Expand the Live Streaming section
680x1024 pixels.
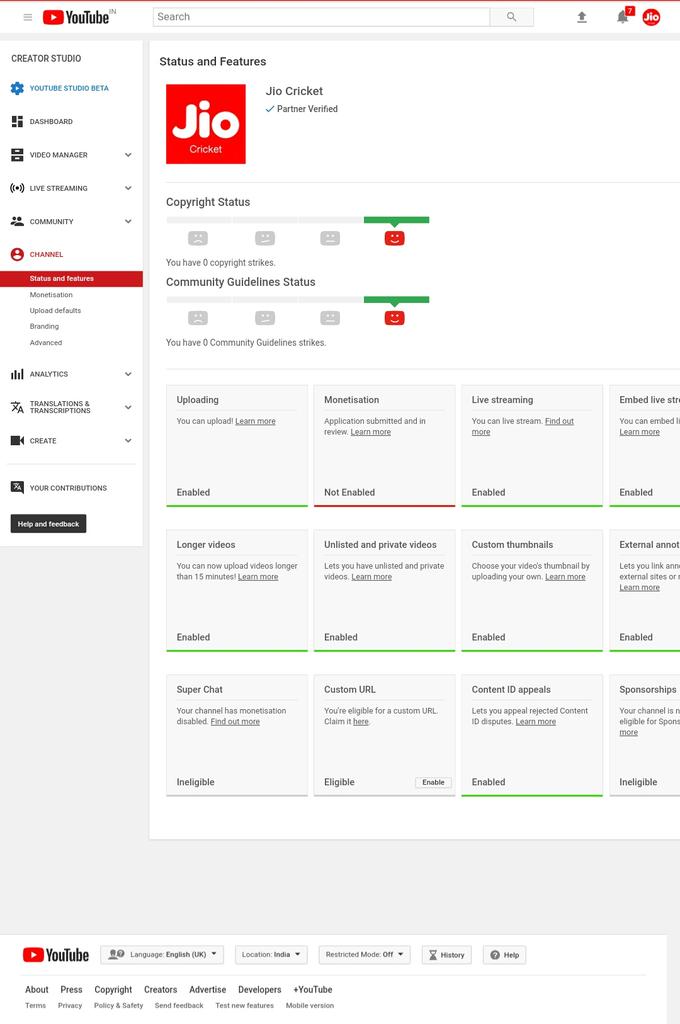tap(128, 188)
